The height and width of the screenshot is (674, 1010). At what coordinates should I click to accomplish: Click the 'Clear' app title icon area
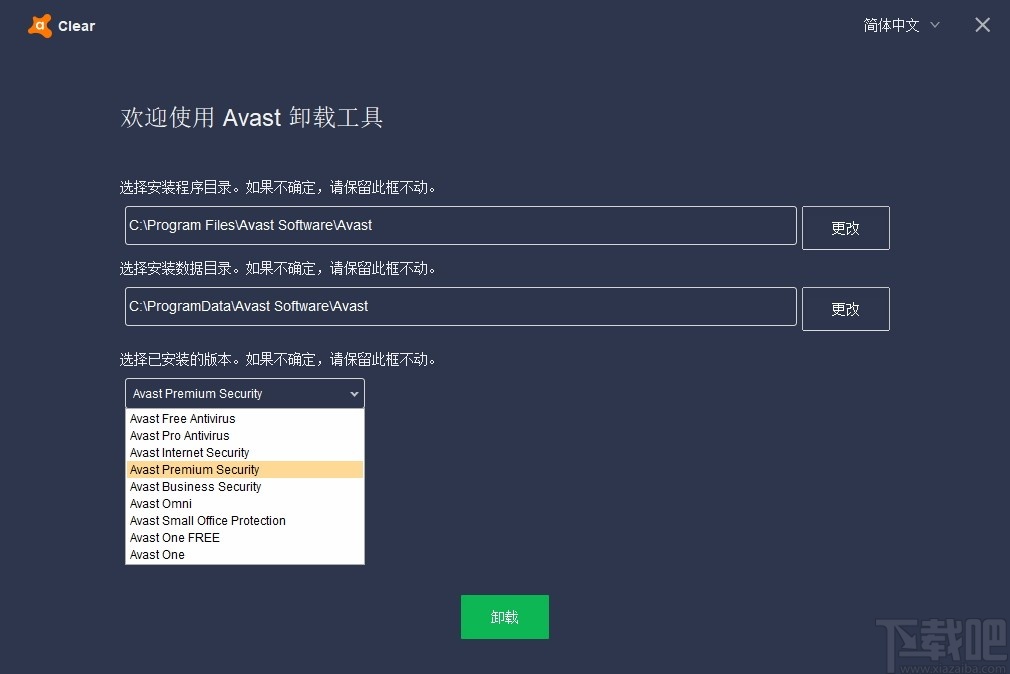(x=60, y=26)
